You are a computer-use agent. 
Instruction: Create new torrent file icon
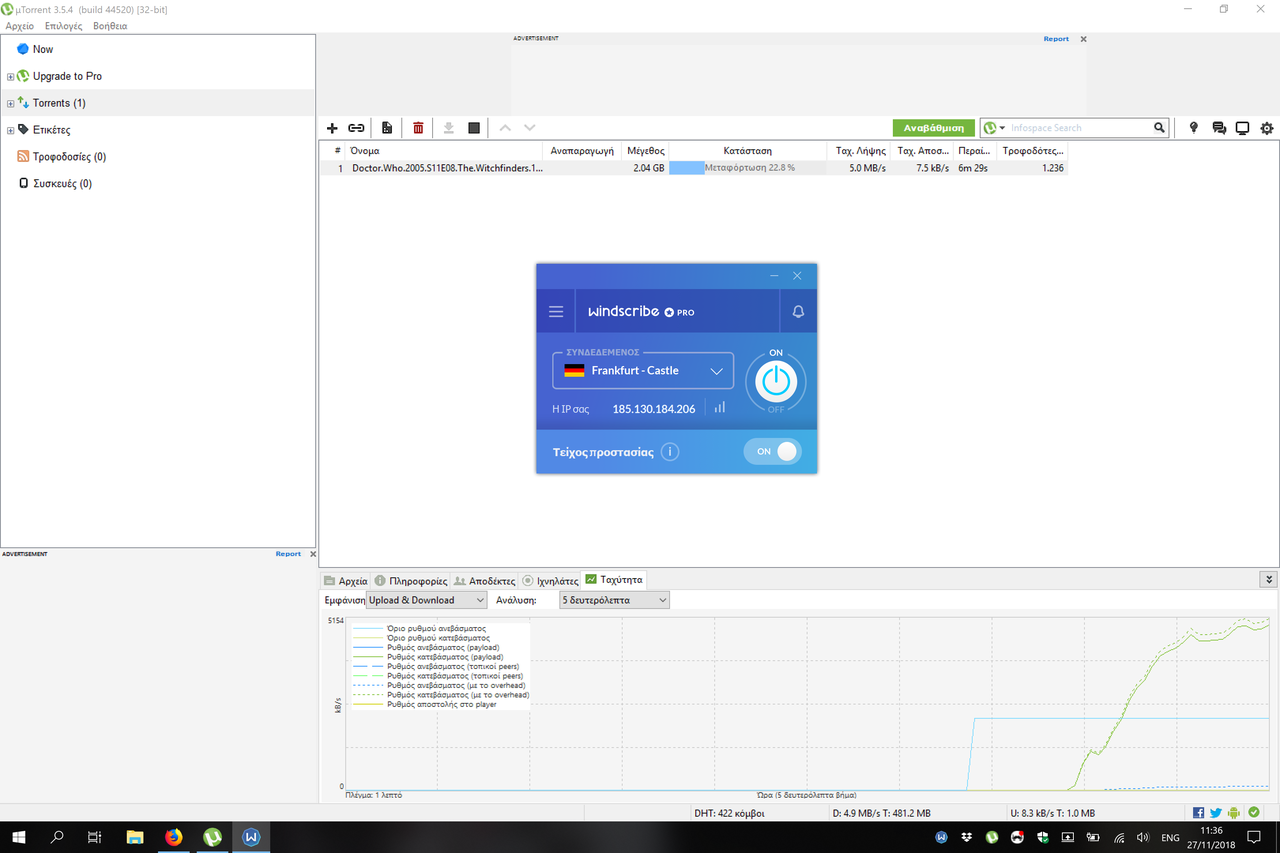(x=387, y=128)
